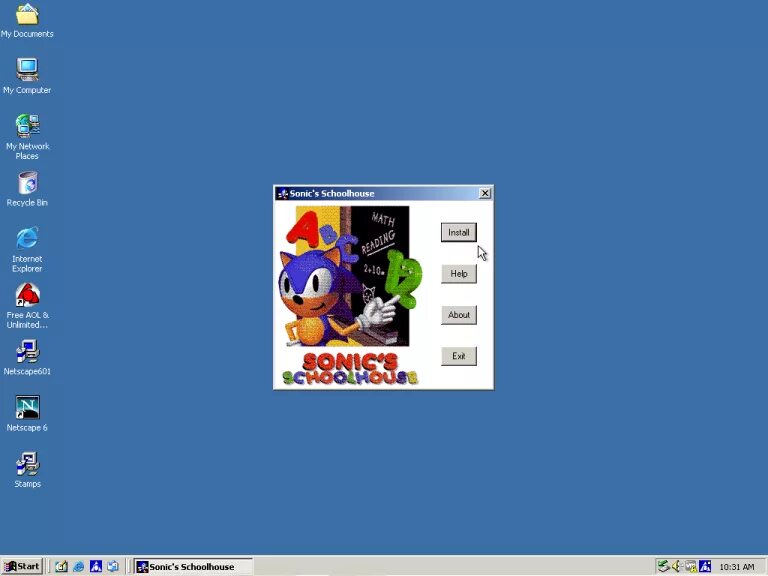This screenshot has width=768, height=576.
Task: Close the Sonic's Schoolhouse window with X
Action: coord(484,193)
